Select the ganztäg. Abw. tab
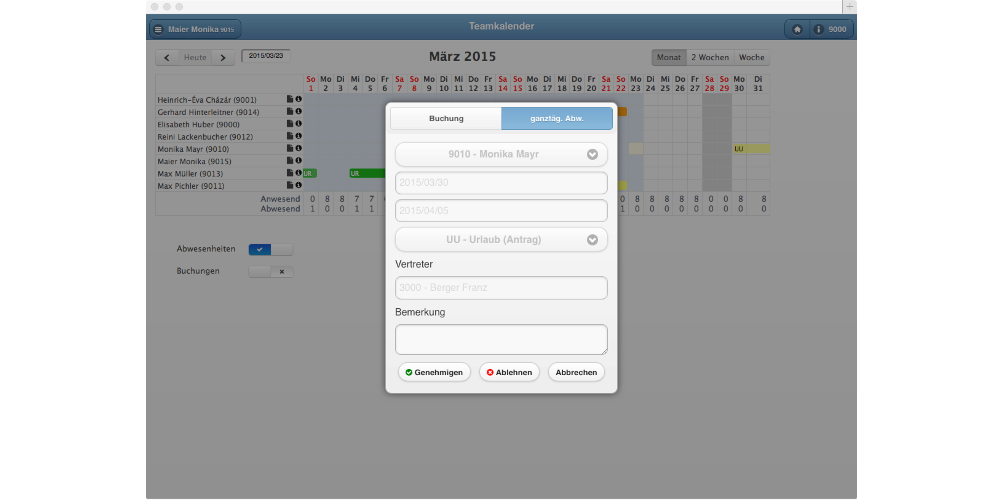The height and width of the screenshot is (500, 1000). tap(557, 119)
